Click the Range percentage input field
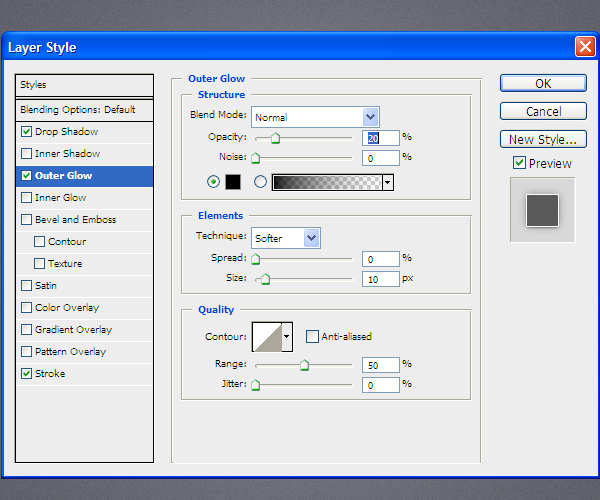This screenshot has width=600, height=500. pyautogui.click(x=381, y=365)
